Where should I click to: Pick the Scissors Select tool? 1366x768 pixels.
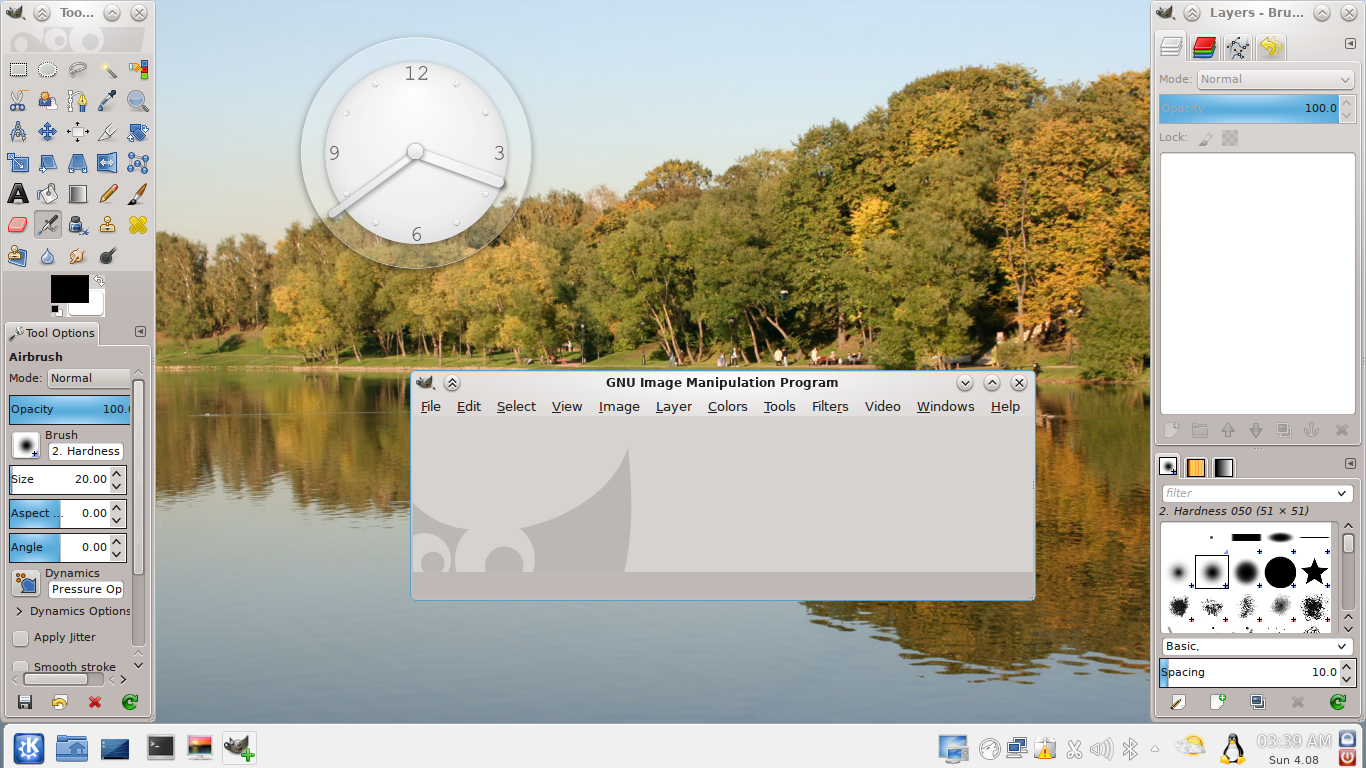18,101
